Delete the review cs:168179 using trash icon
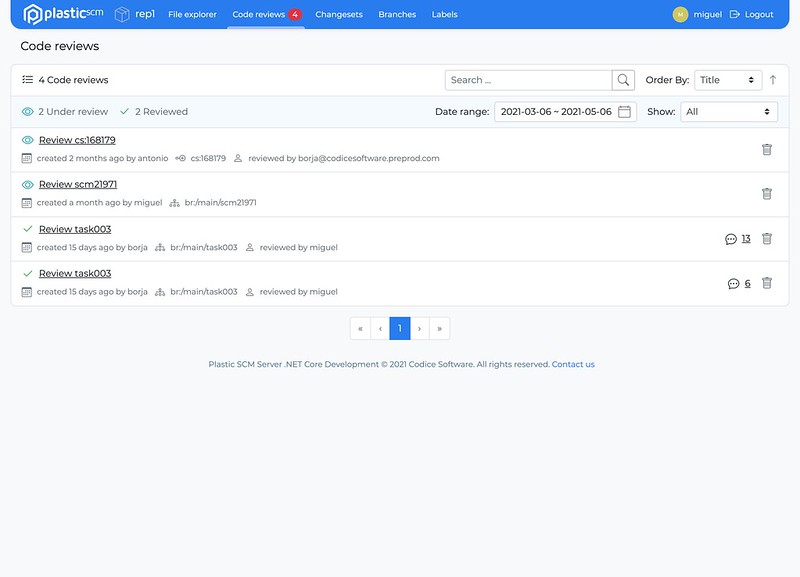The height and width of the screenshot is (577, 800). point(766,150)
